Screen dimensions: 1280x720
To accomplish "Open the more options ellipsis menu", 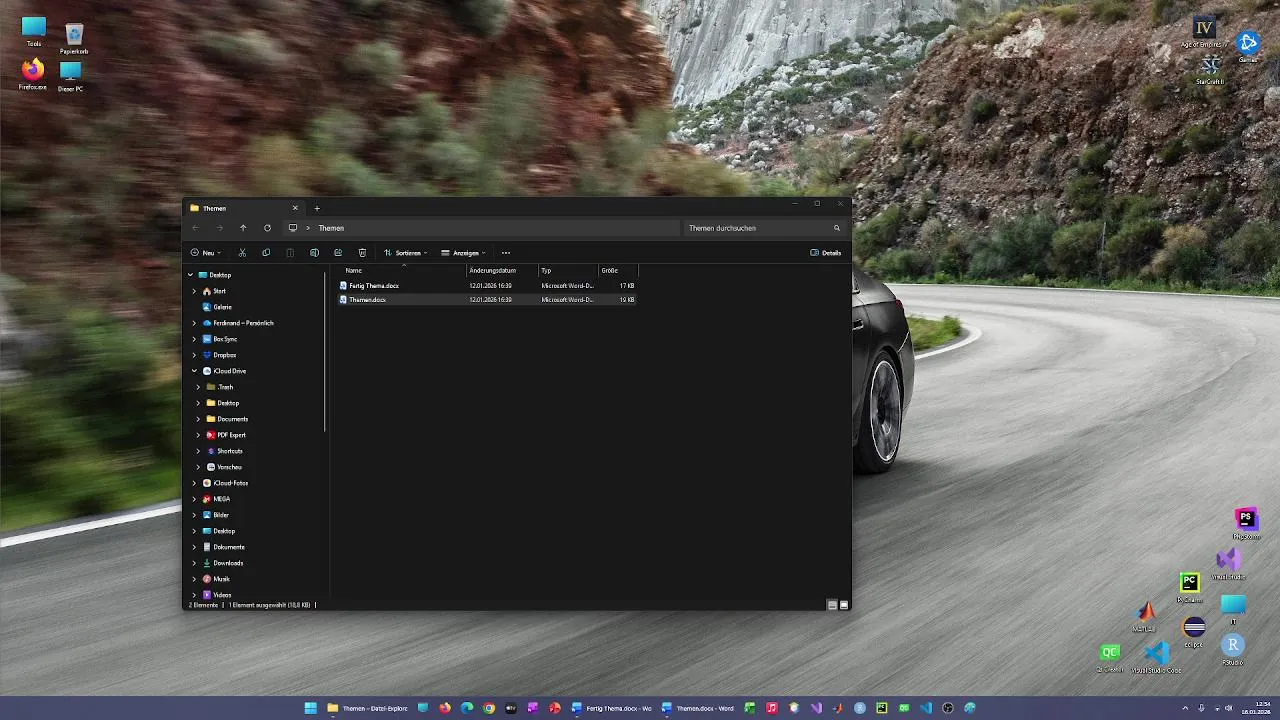I will click(506, 253).
